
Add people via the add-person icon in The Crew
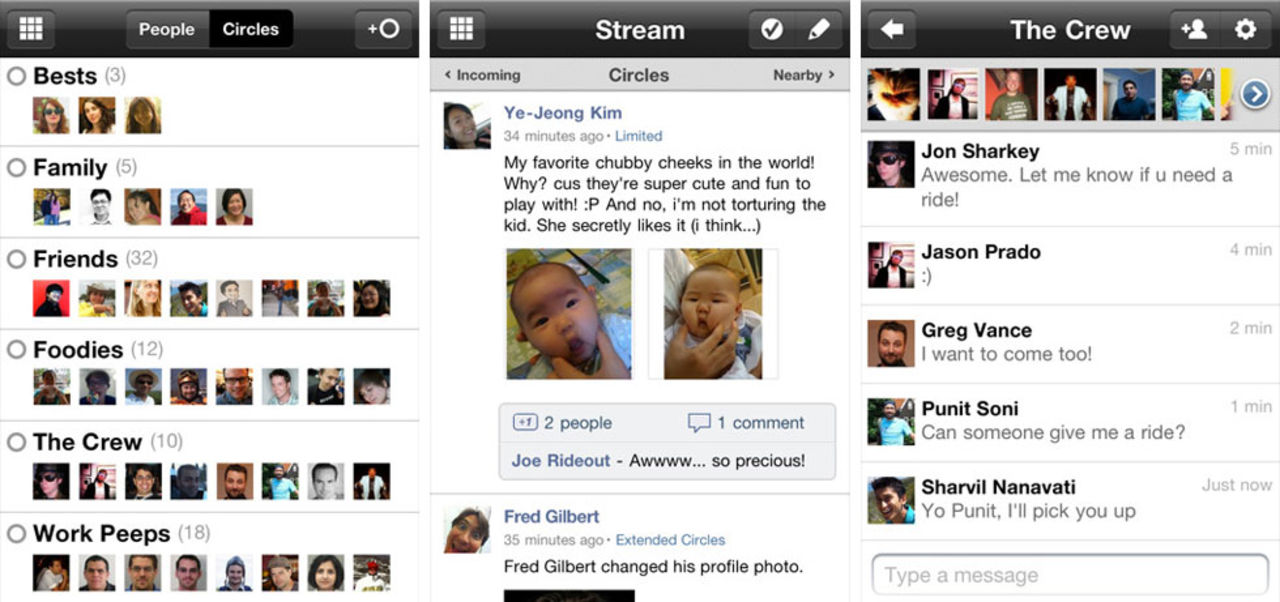coord(1195,28)
